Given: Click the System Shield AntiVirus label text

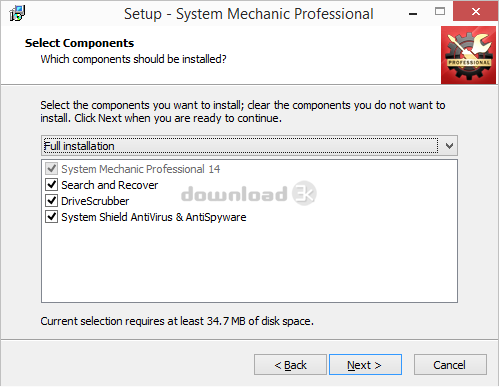Looking at the screenshot, I should coord(154,217).
